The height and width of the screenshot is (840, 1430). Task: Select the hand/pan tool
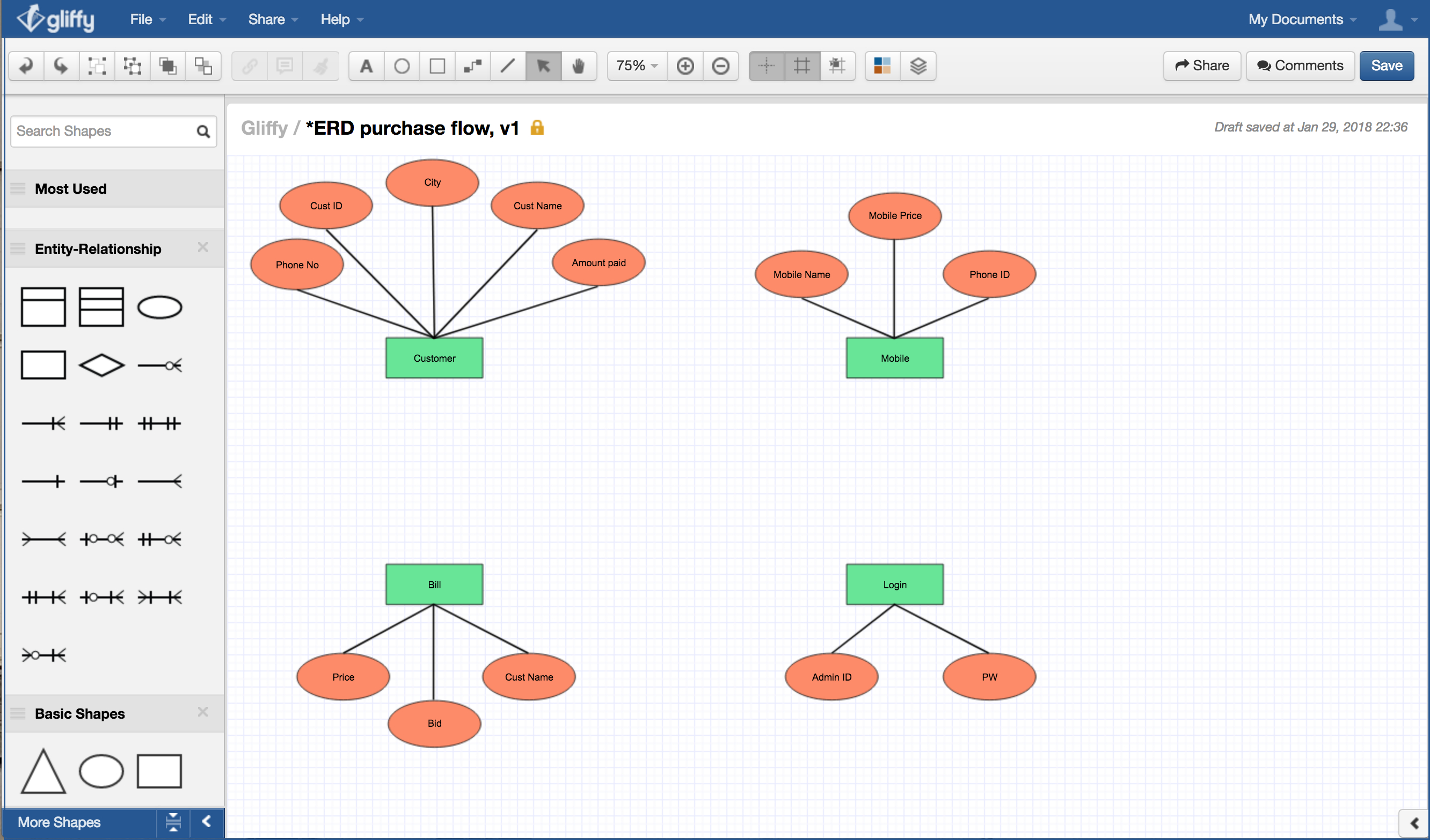pyautogui.click(x=579, y=65)
